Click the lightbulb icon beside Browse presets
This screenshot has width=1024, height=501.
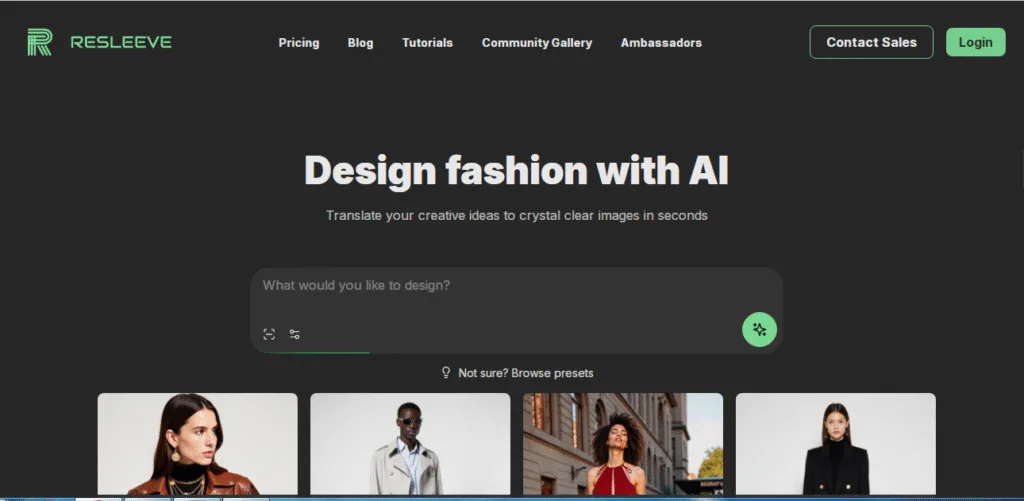[x=446, y=372]
